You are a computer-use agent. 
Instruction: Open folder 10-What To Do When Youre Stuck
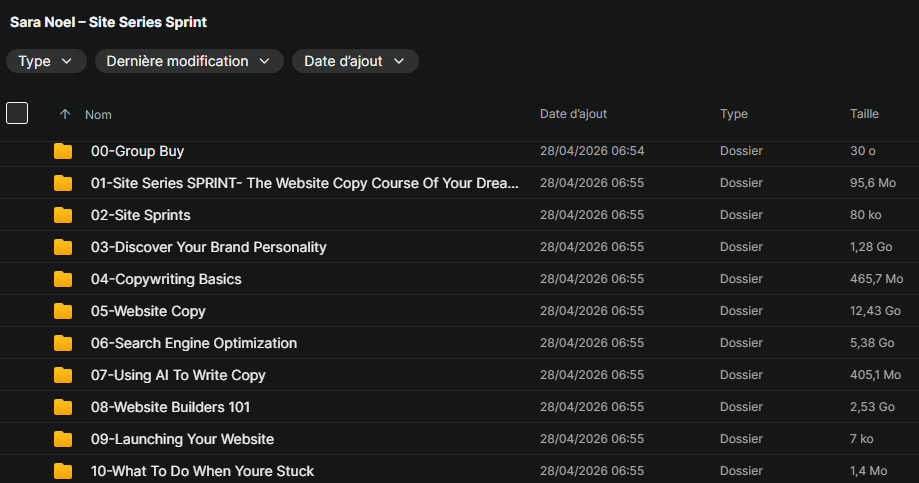(202, 471)
